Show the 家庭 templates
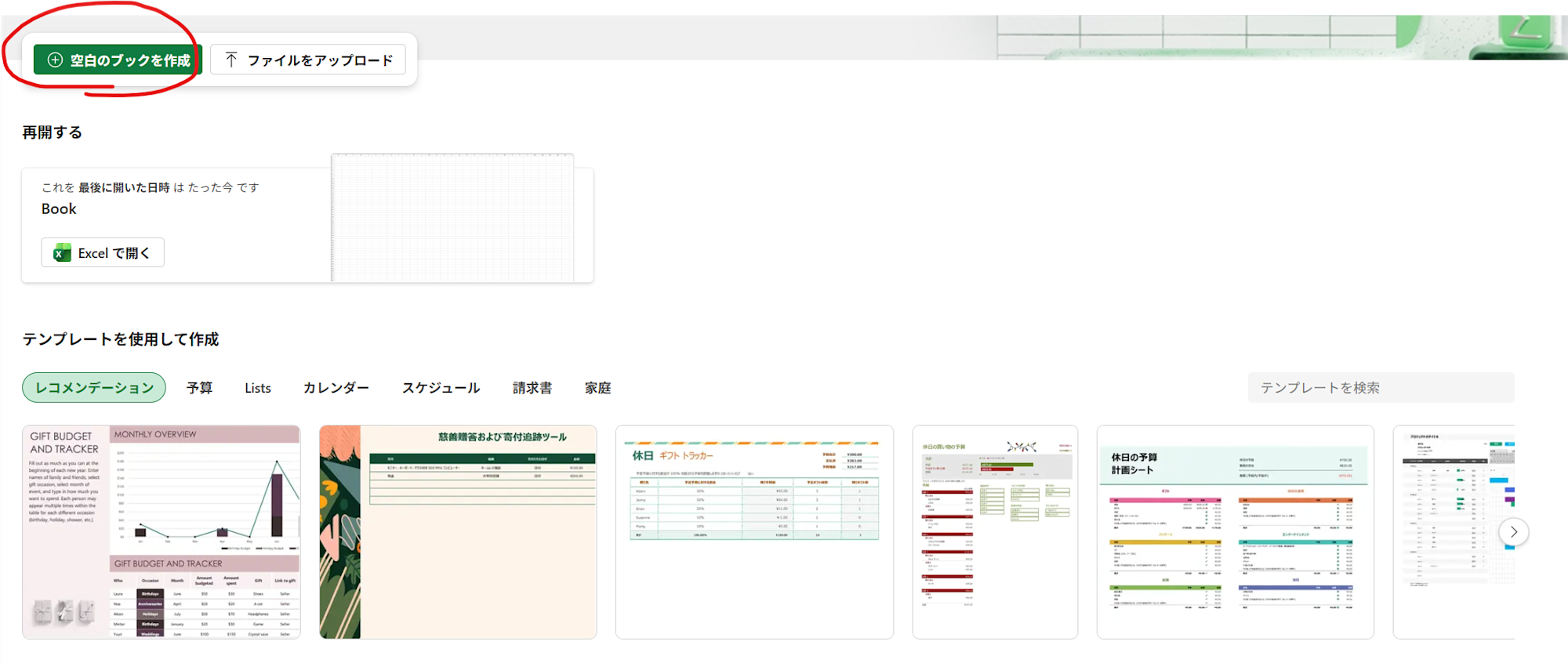This screenshot has height=663, width=1568. [598, 388]
